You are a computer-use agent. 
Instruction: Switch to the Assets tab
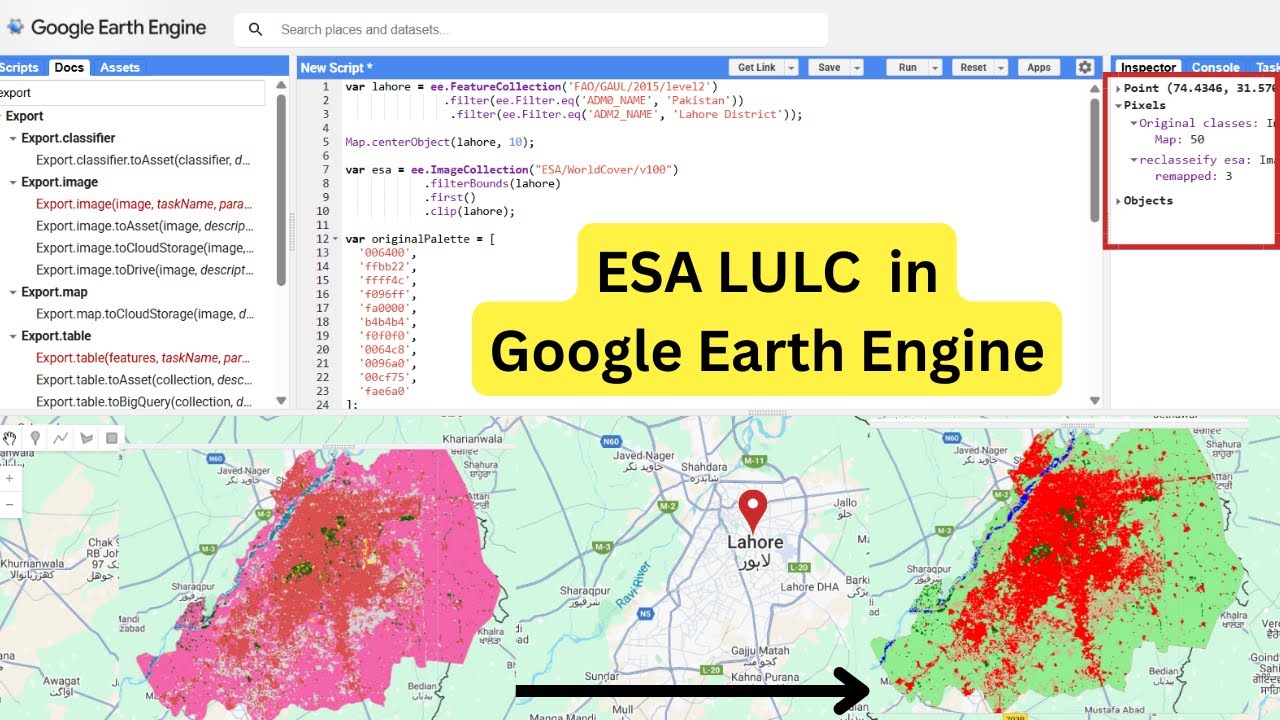(x=120, y=67)
